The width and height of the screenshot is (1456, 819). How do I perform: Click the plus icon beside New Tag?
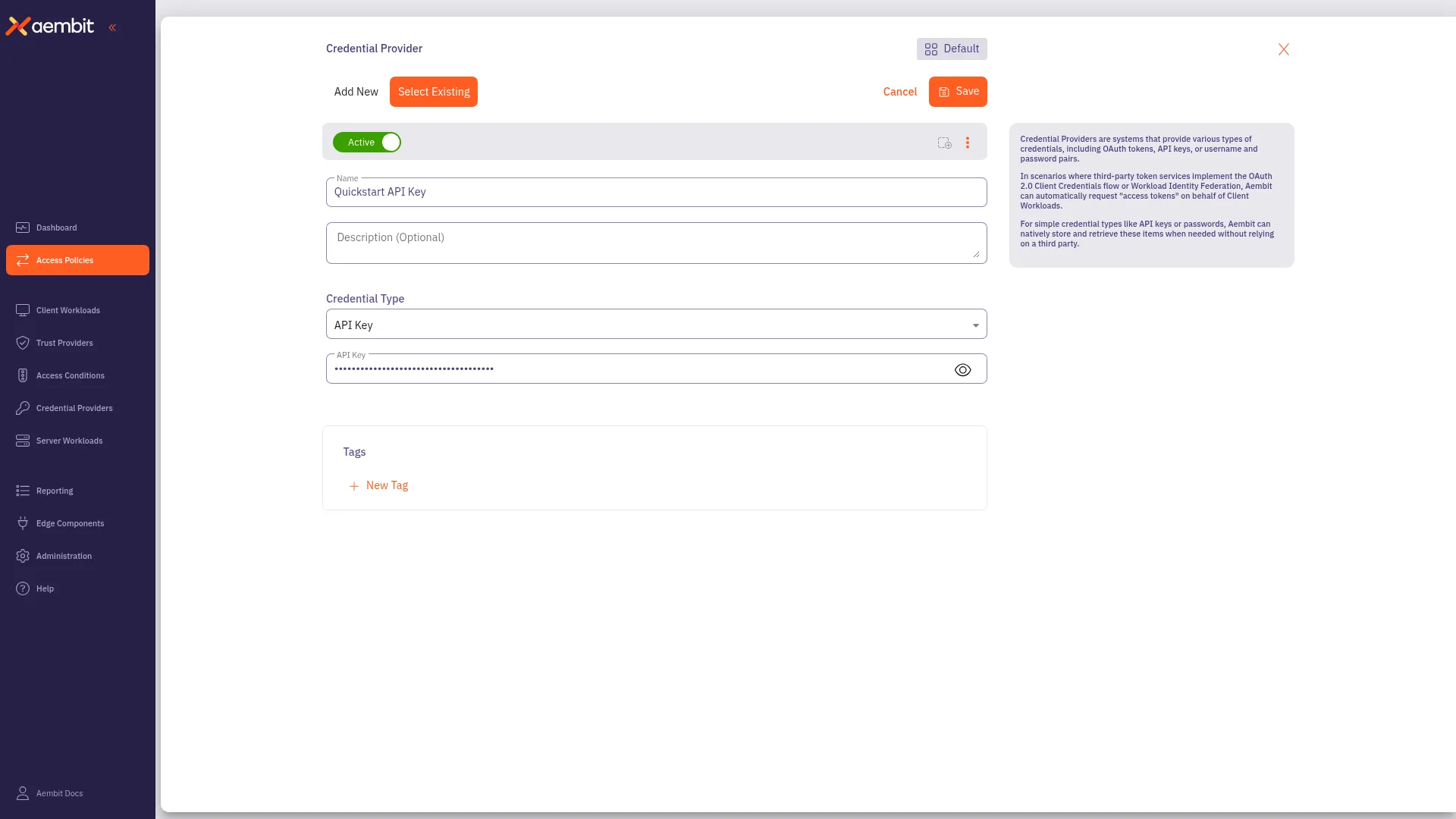coord(354,486)
